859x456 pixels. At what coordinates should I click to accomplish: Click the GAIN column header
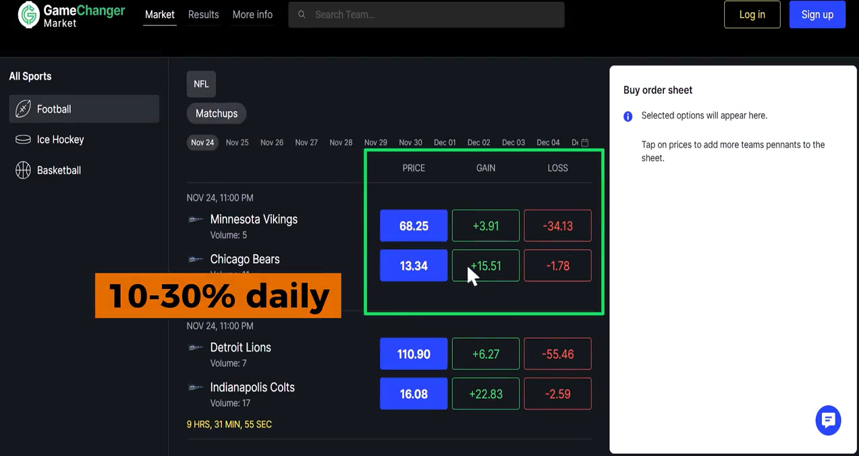tap(486, 168)
